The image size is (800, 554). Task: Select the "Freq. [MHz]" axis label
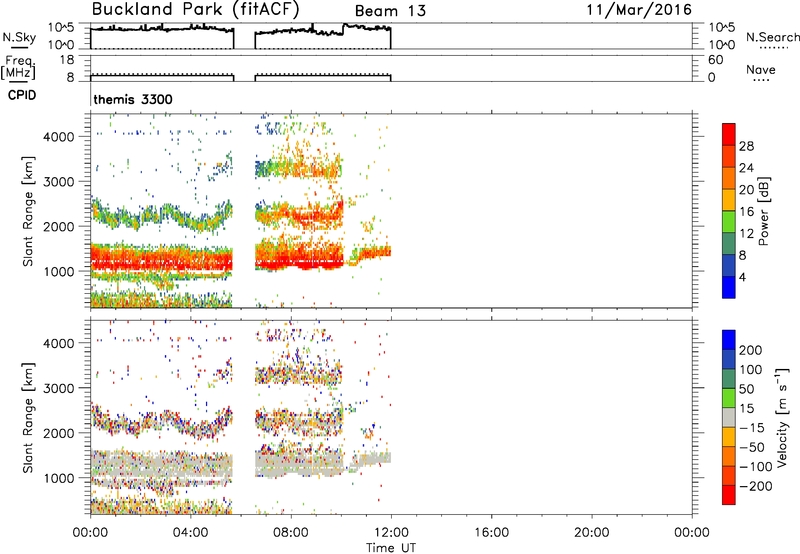click(18, 67)
